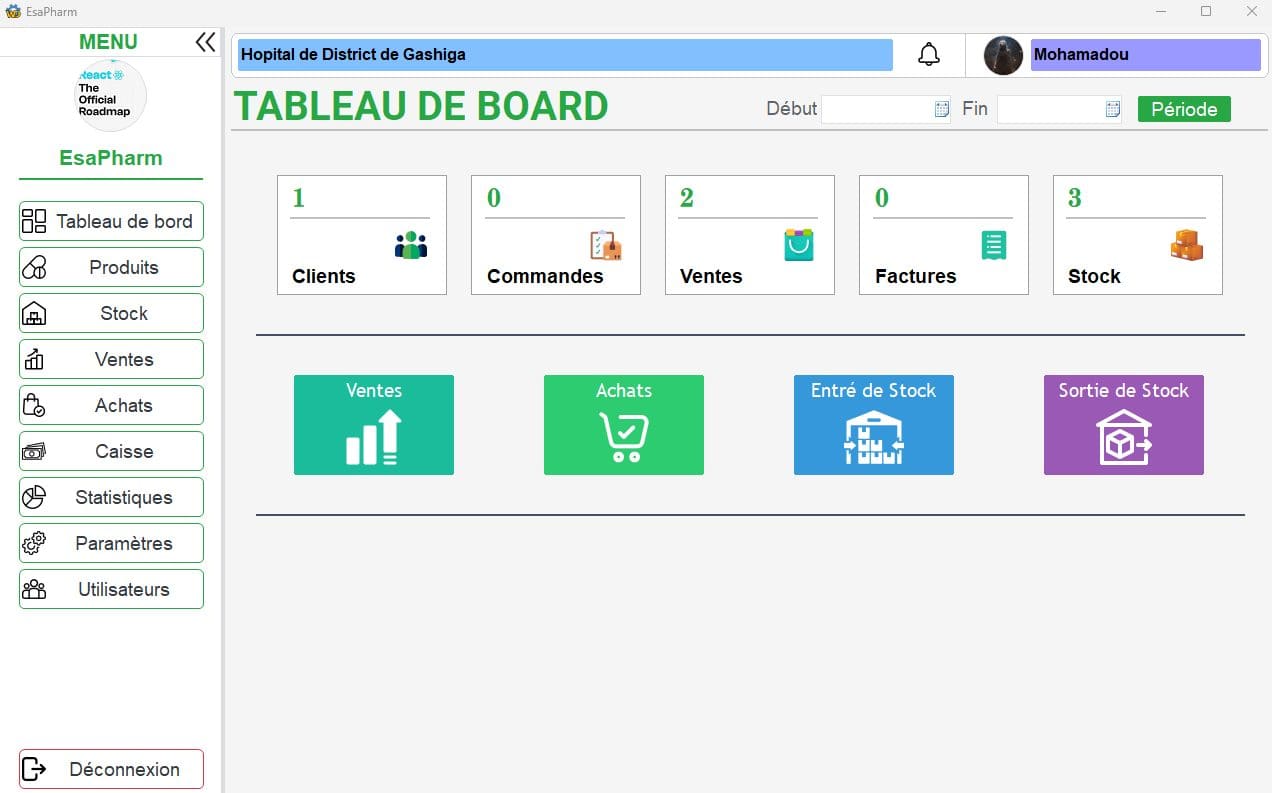Click the TABLEAU DE BOARD heading
The width and height of the screenshot is (1272, 793).
tap(421, 106)
